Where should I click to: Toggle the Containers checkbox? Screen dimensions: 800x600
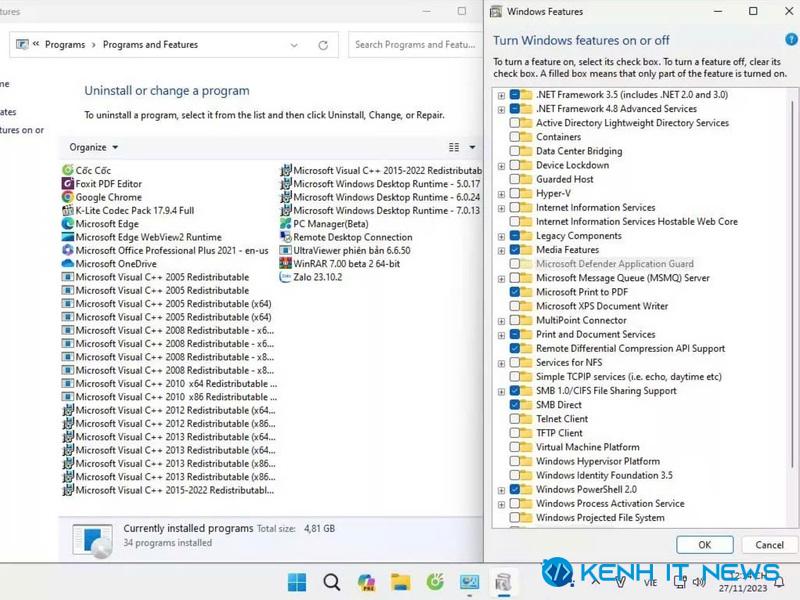[515, 137]
